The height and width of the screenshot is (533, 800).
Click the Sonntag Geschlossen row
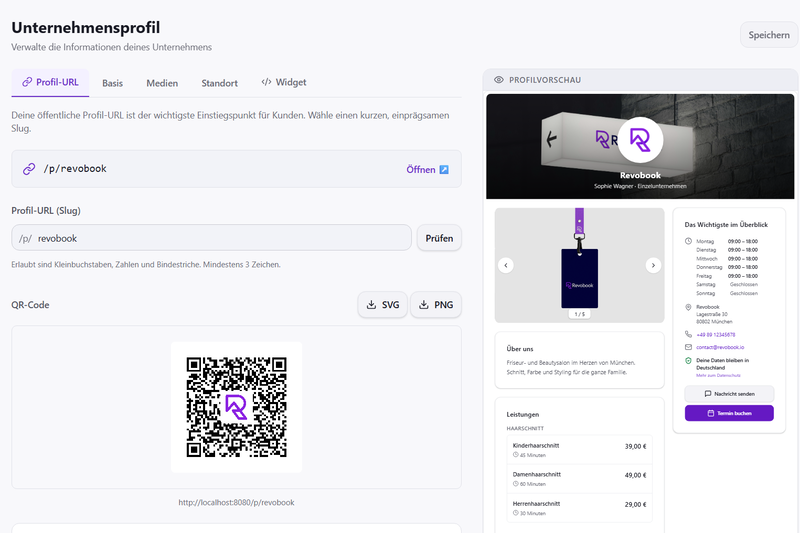(x=727, y=293)
